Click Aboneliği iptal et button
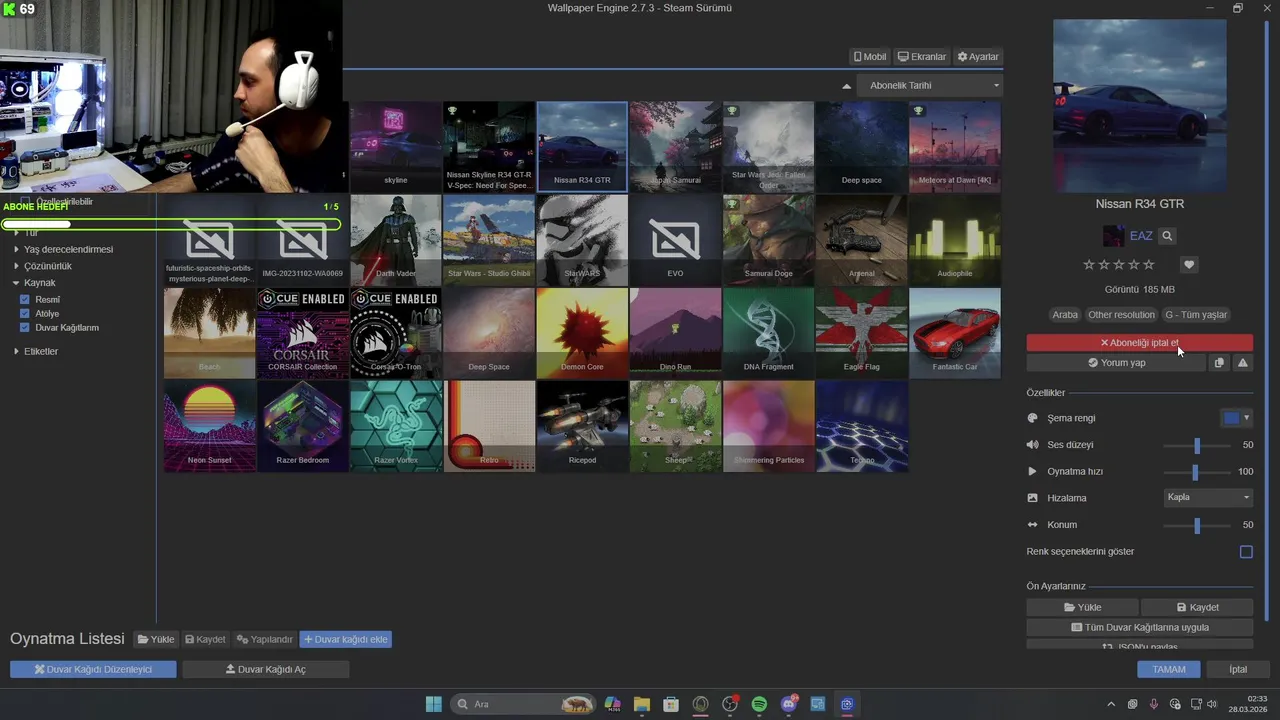 coord(1139,343)
